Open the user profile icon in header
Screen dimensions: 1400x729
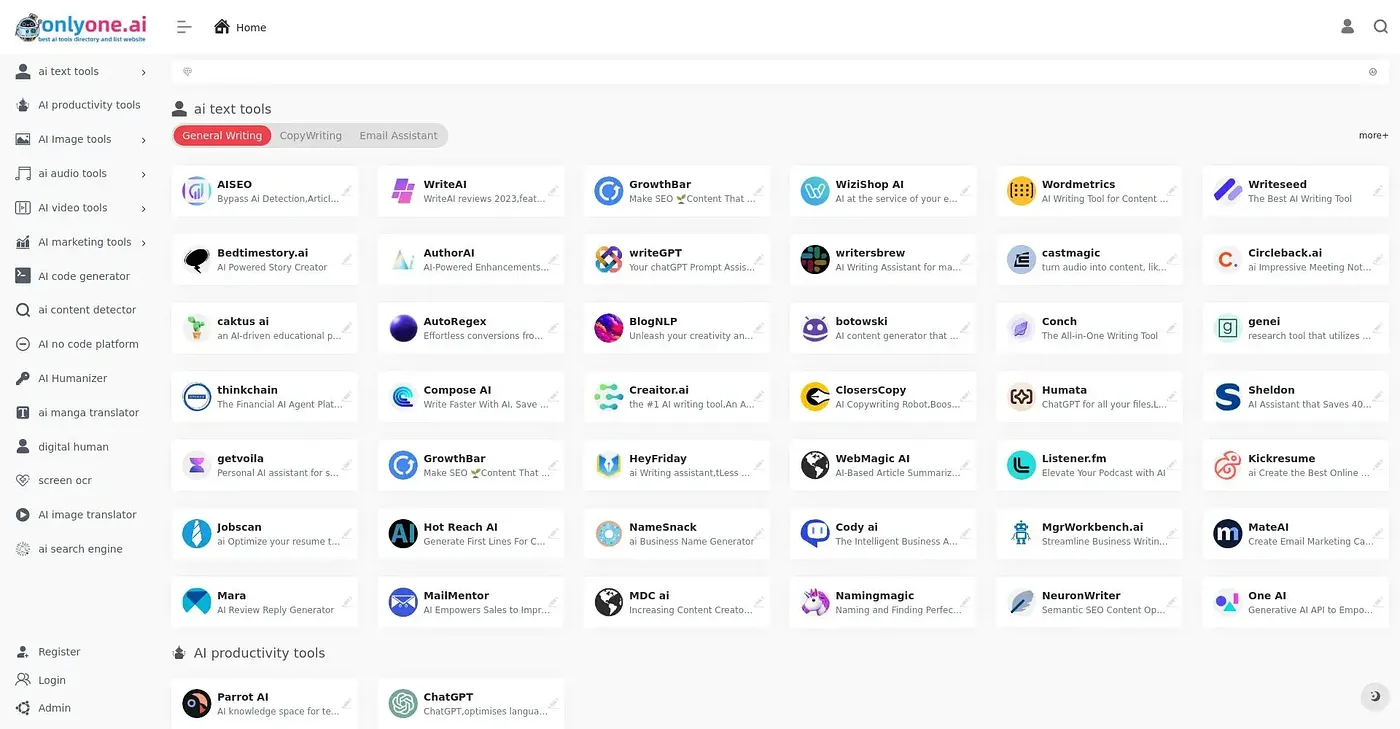click(x=1347, y=27)
